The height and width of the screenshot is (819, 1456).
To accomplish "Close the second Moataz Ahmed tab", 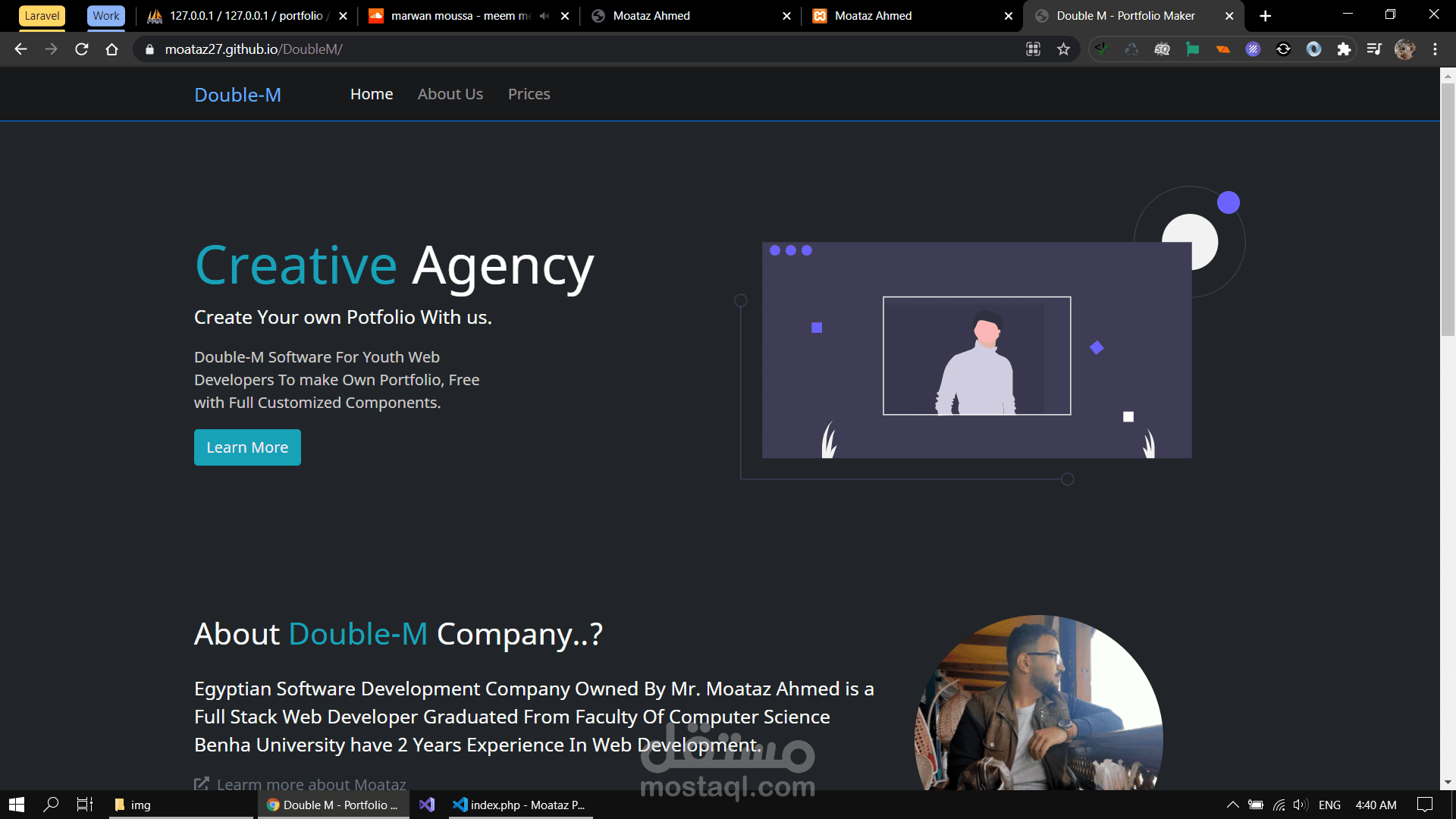I will click(x=1008, y=16).
